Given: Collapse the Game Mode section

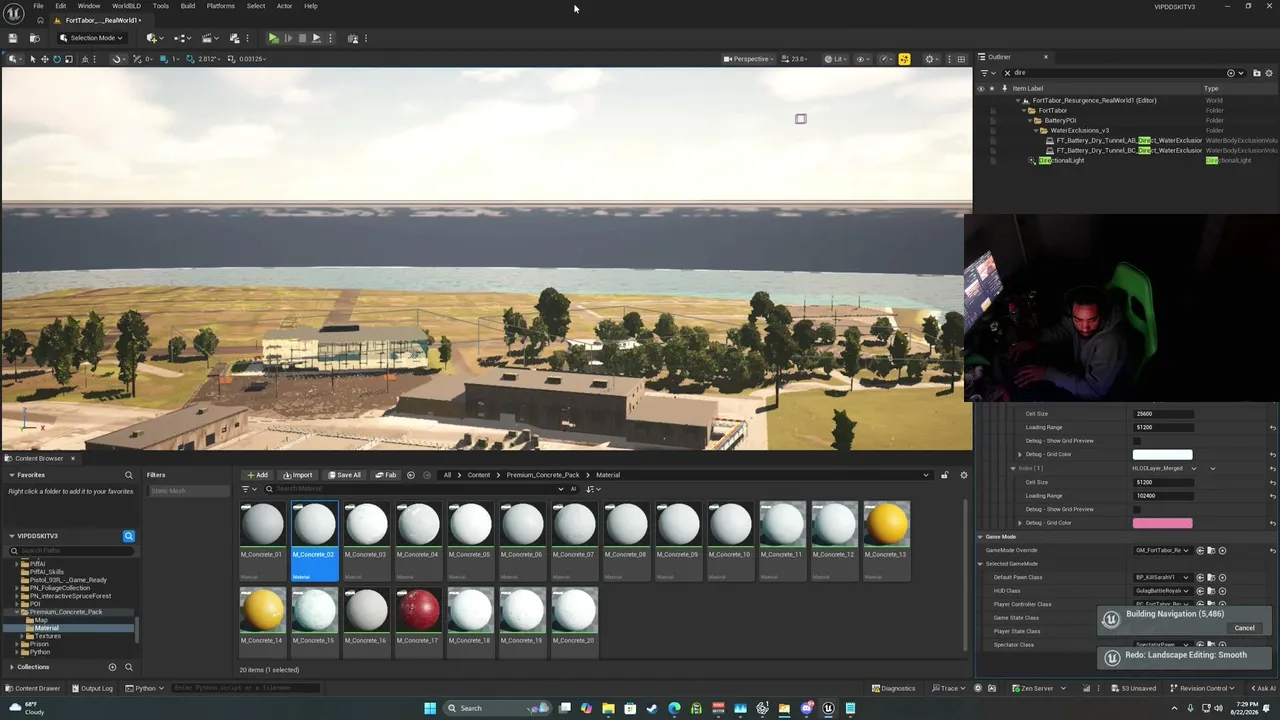Looking at the screenshot, I should [980, 537].
